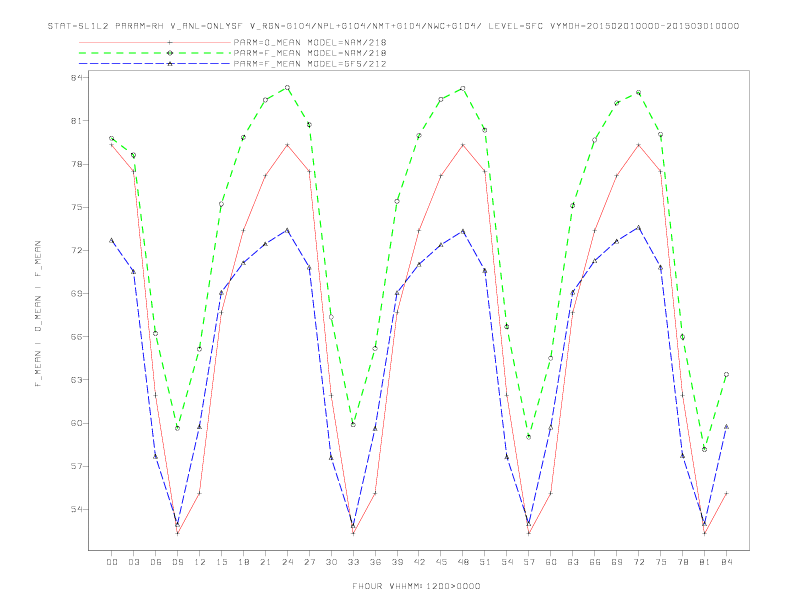
Task: Click the blue dashed legend line sample
Action: tap(155, 64)
